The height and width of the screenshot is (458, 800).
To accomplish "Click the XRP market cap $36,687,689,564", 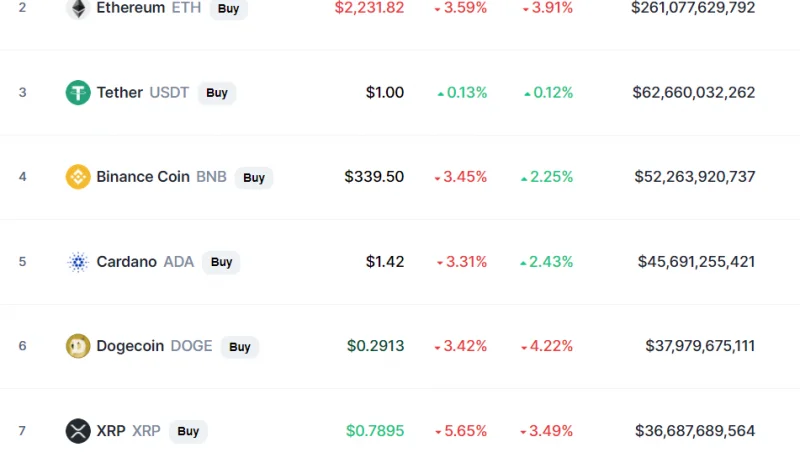I will pyautogui.click(x=695, y=430).
